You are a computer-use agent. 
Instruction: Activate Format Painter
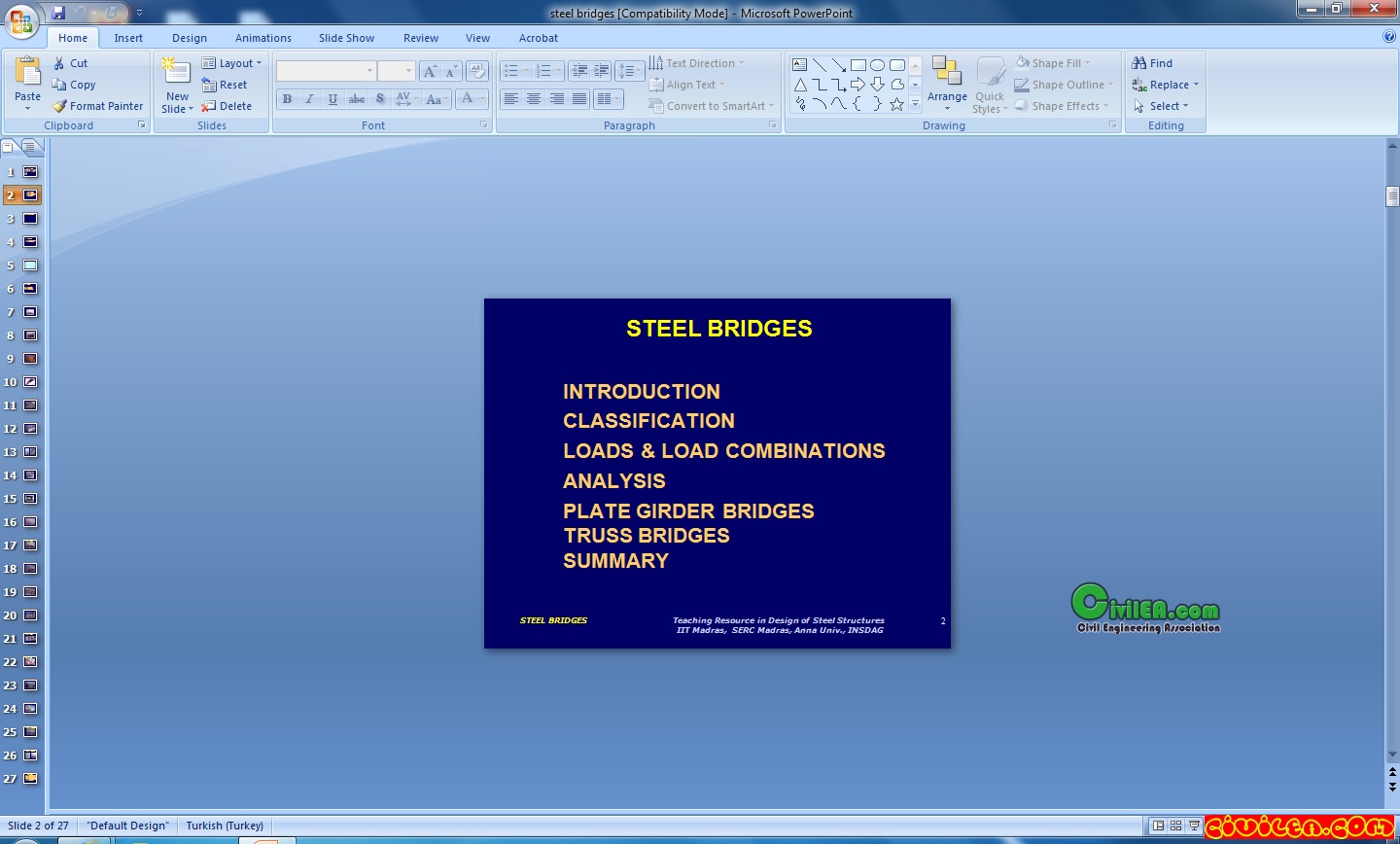98,106
